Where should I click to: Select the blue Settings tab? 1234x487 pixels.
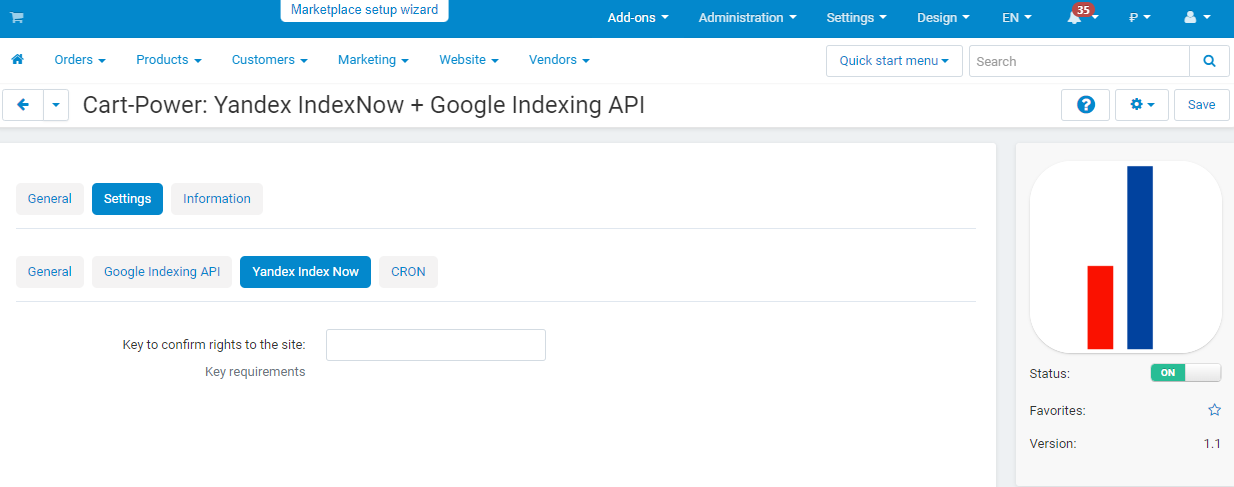[127, 199]
